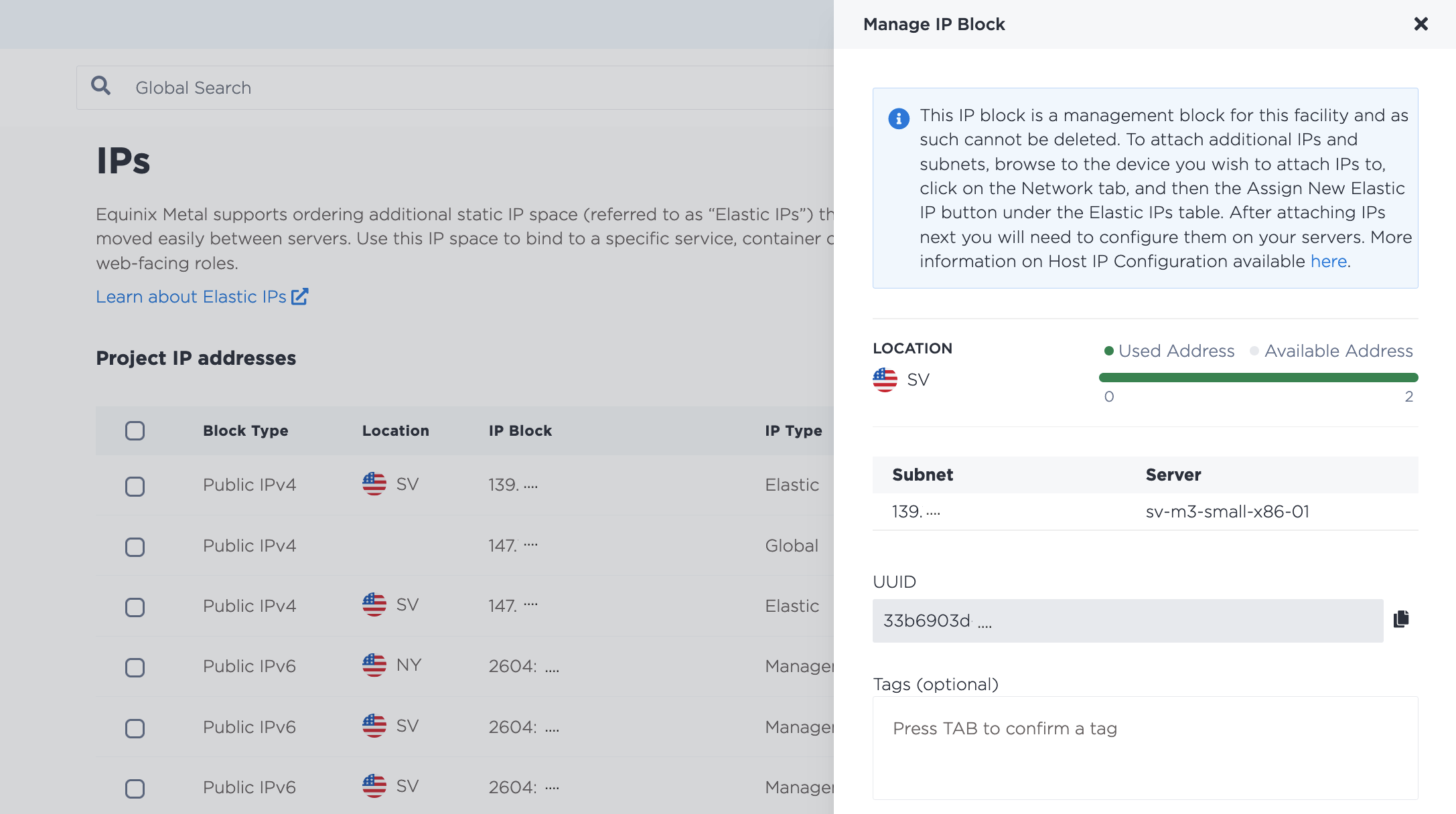Click the search magnifier icon
The height and width of the screenshot is (814, 1456).
click(101, 86)
